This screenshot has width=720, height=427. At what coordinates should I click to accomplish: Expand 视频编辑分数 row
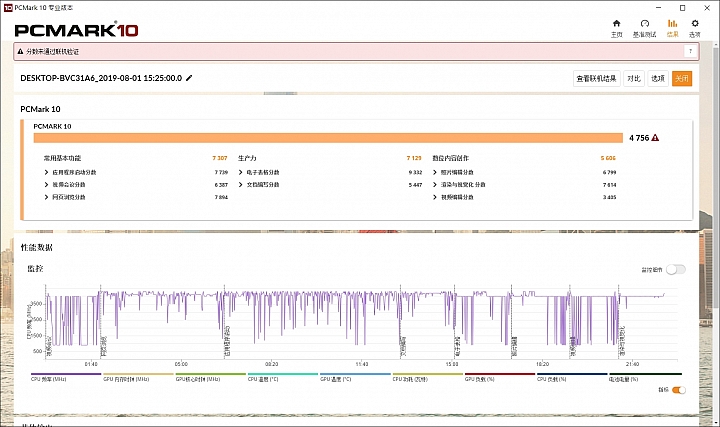coord(435,197)
